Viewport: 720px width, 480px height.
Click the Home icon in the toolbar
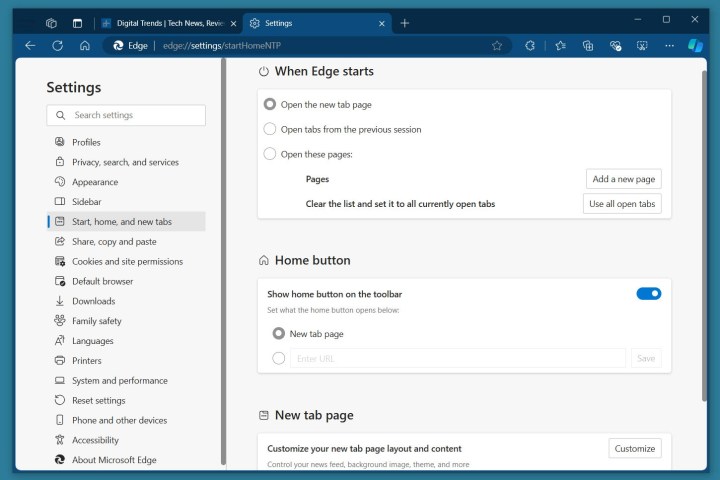(x=85, y=45)
